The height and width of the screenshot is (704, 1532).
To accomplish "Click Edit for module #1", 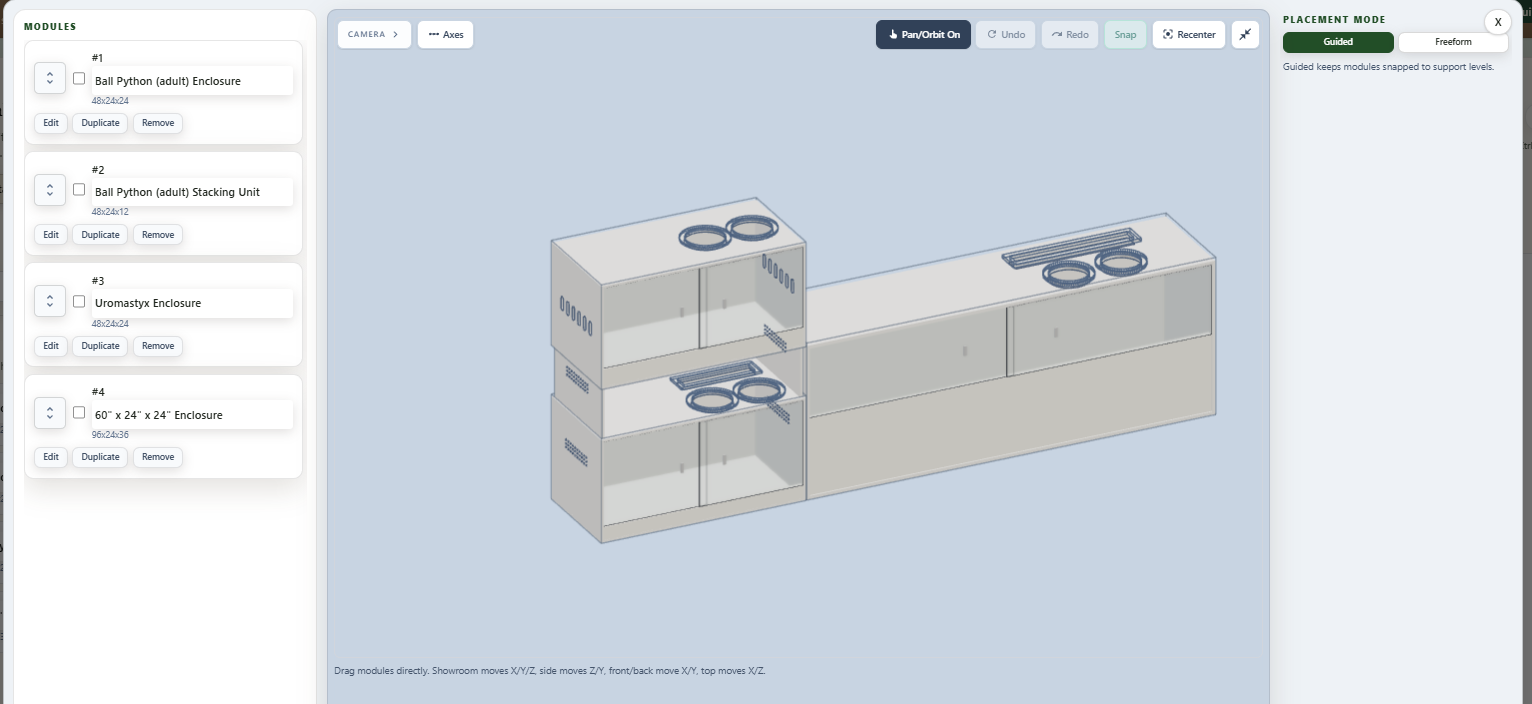I will 51,123.
